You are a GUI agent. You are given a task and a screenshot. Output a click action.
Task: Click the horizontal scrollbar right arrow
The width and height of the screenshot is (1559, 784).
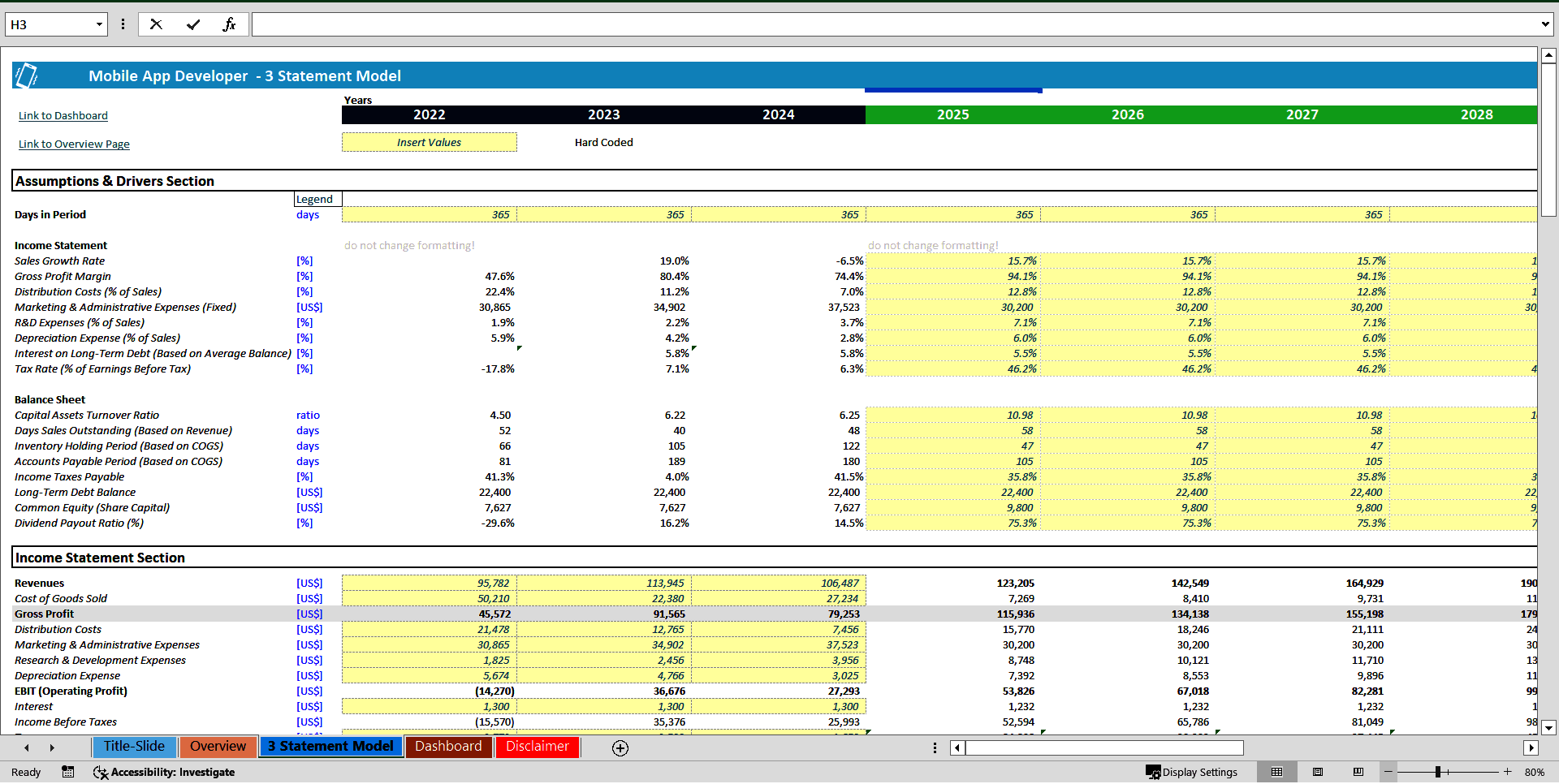[x=1531, y=748]
